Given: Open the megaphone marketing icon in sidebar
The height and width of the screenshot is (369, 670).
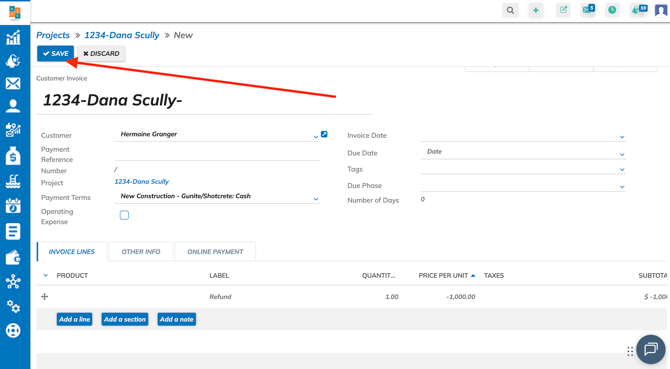Looking at the screenshot, I should pyautogui.click(x=13, y=61).
